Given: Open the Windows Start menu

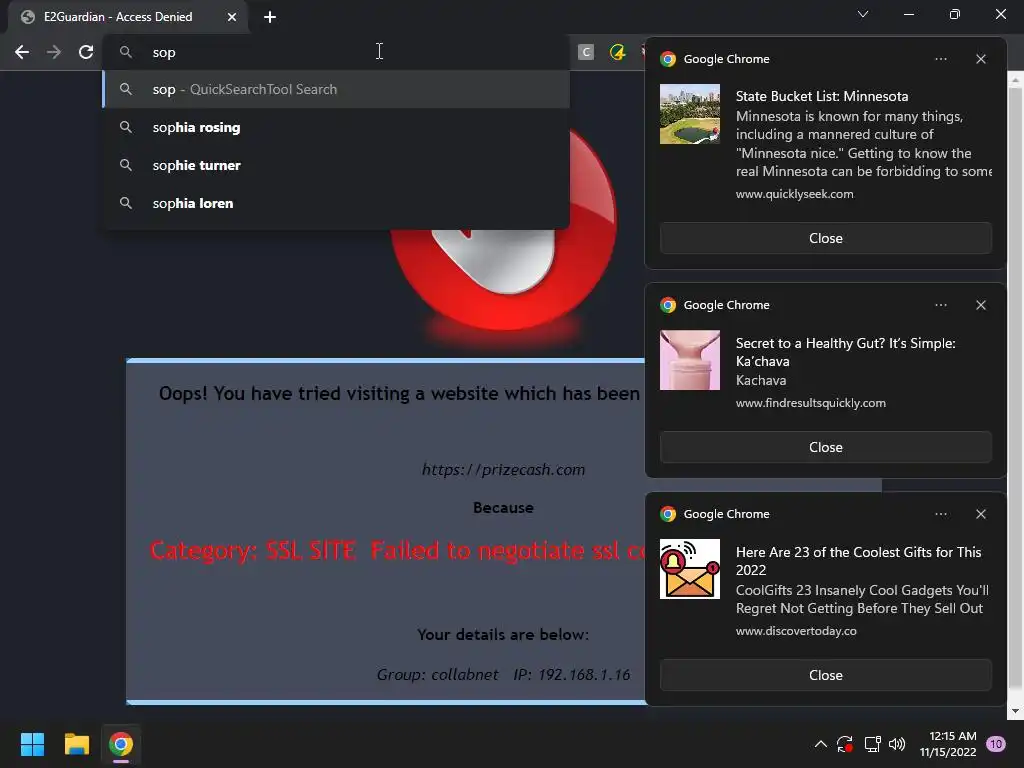Looking at the screenshot, I should click(x=32, y=744).
